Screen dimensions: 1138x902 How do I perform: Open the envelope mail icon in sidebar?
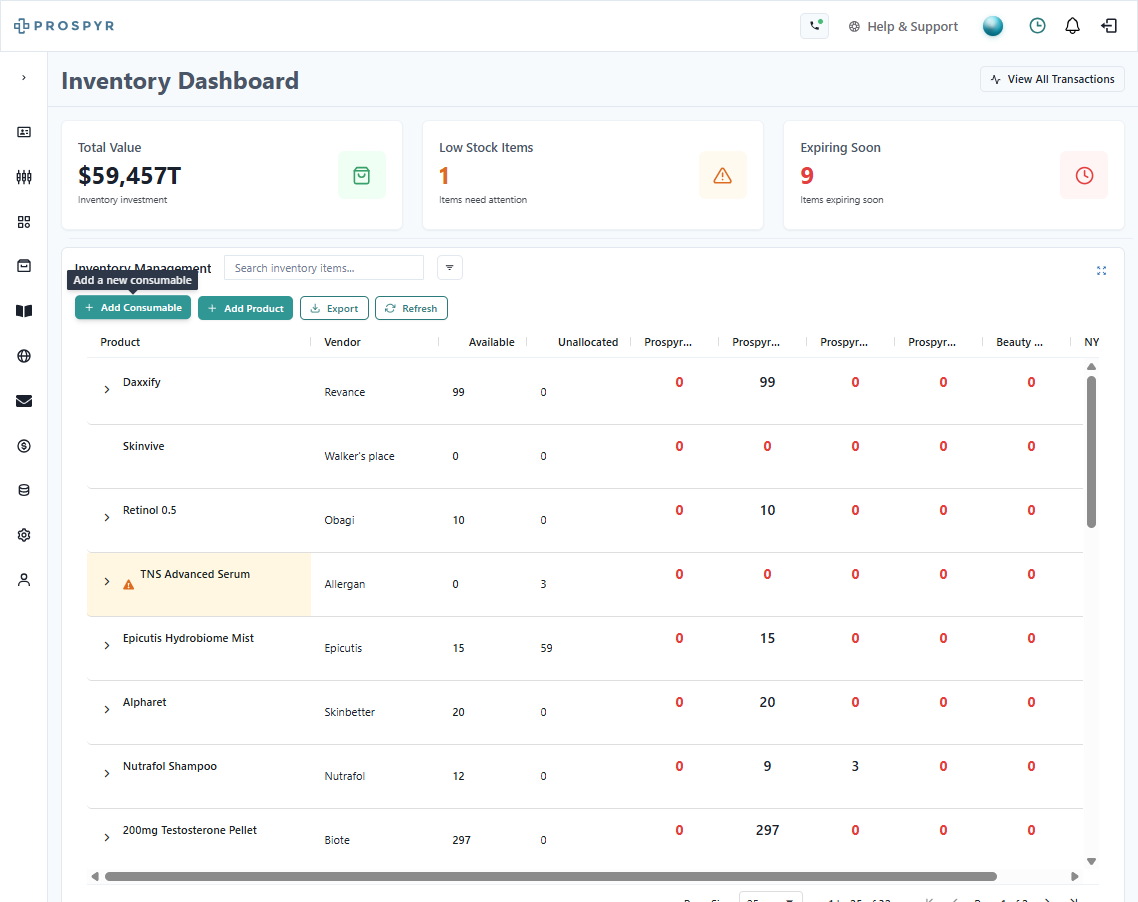click(x=24, y=401)
